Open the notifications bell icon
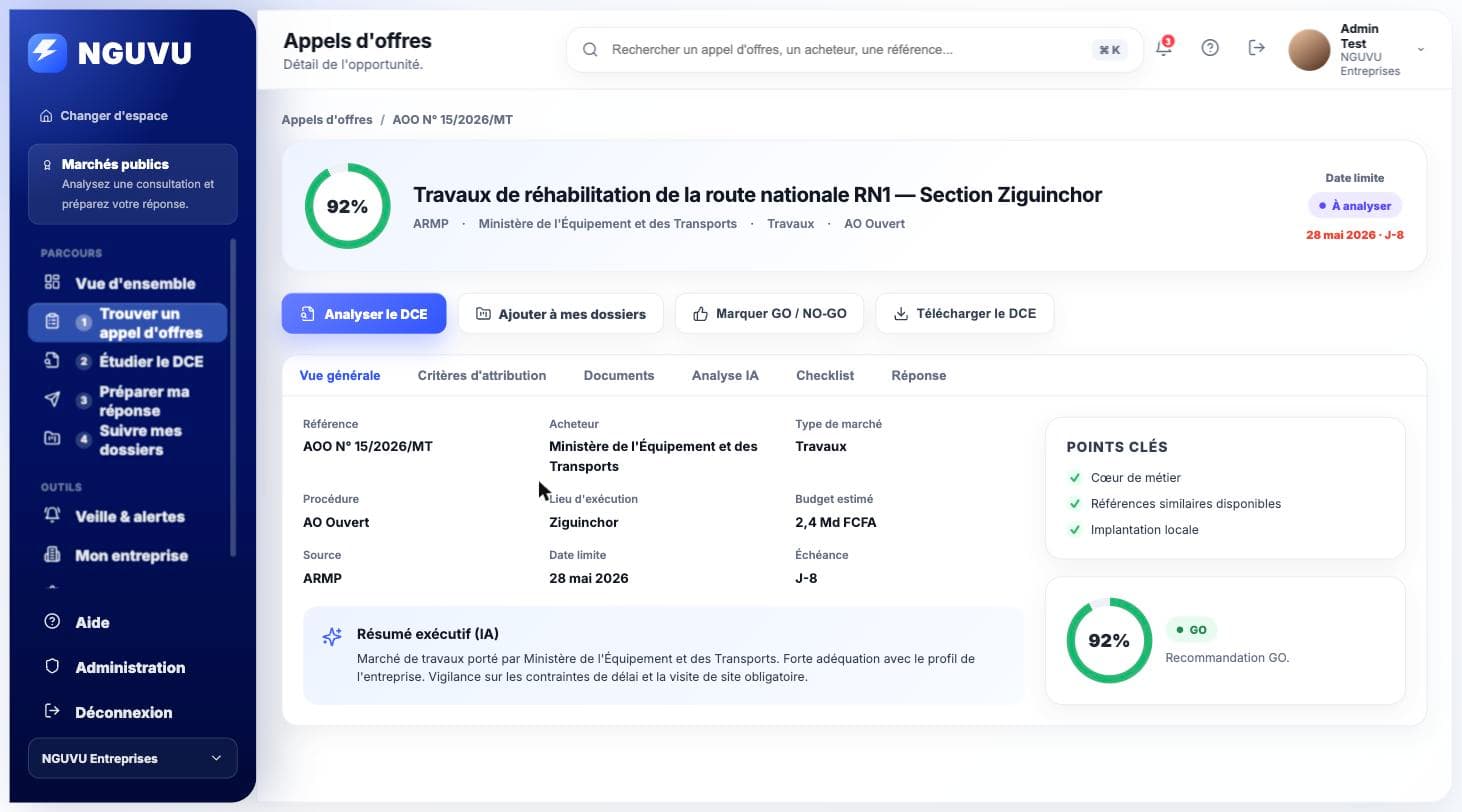Image resolution: width=1462 pixels, height=812 pixels. (1163, 48)
